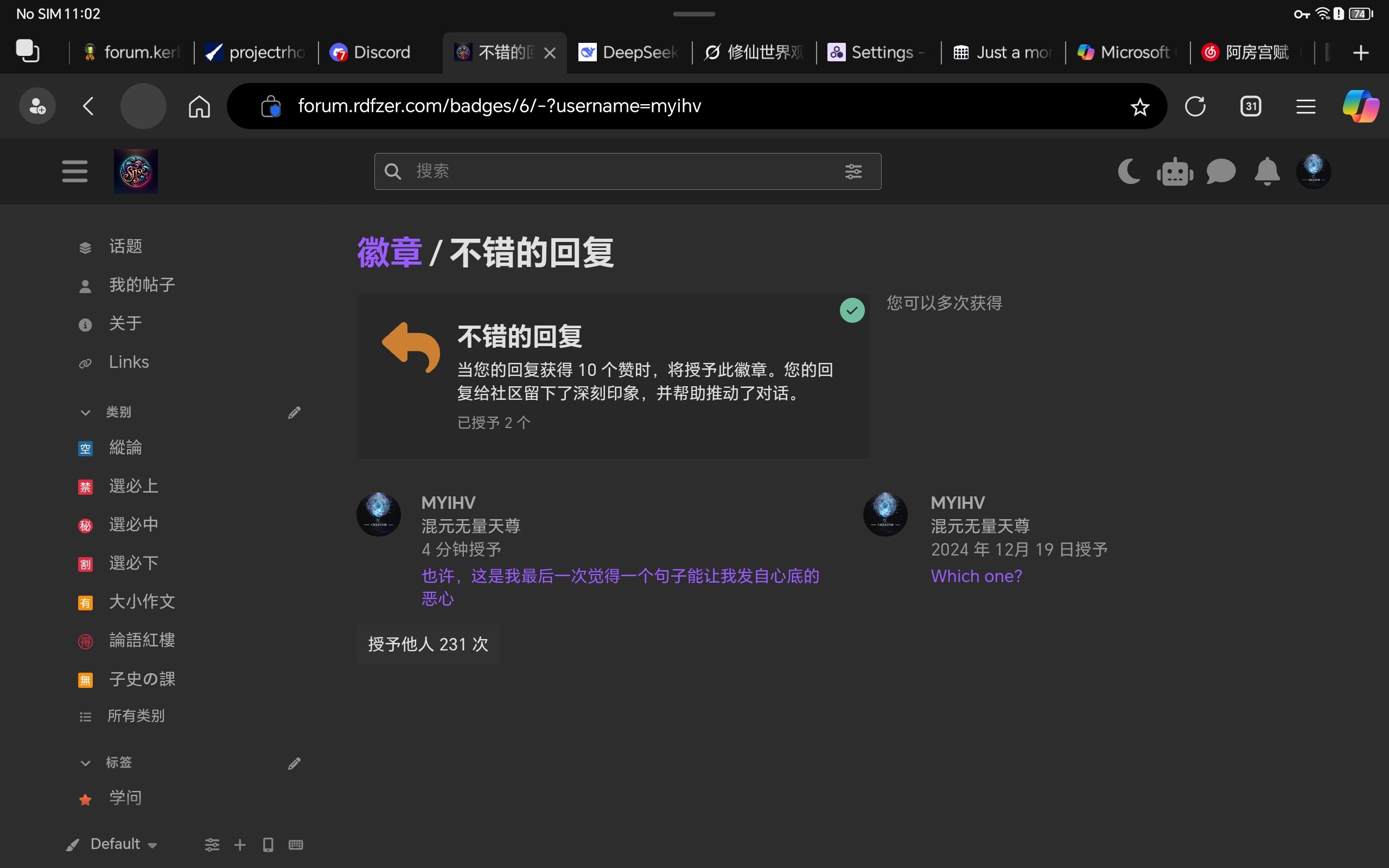Open search filter options inside the search bar
The height and width of the screenshot is (868, 1389).
pos(853,171)
